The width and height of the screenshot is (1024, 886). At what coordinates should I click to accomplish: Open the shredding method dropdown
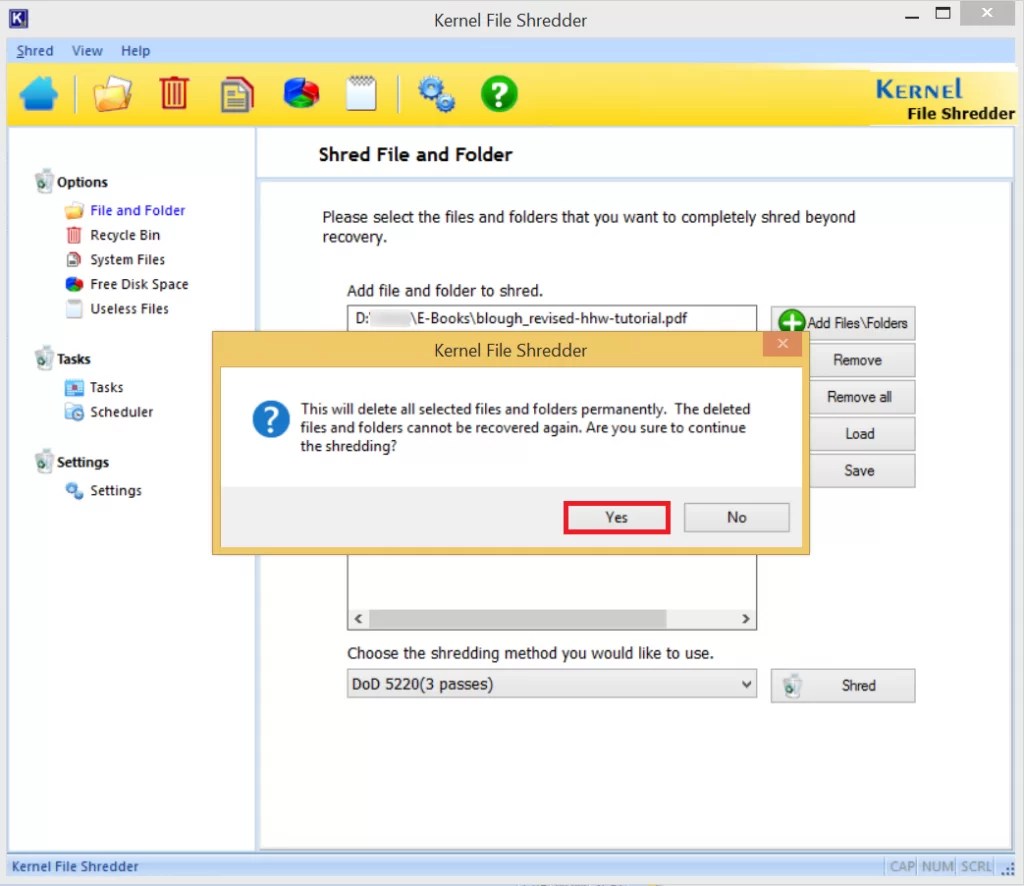(x=745, y=684)
